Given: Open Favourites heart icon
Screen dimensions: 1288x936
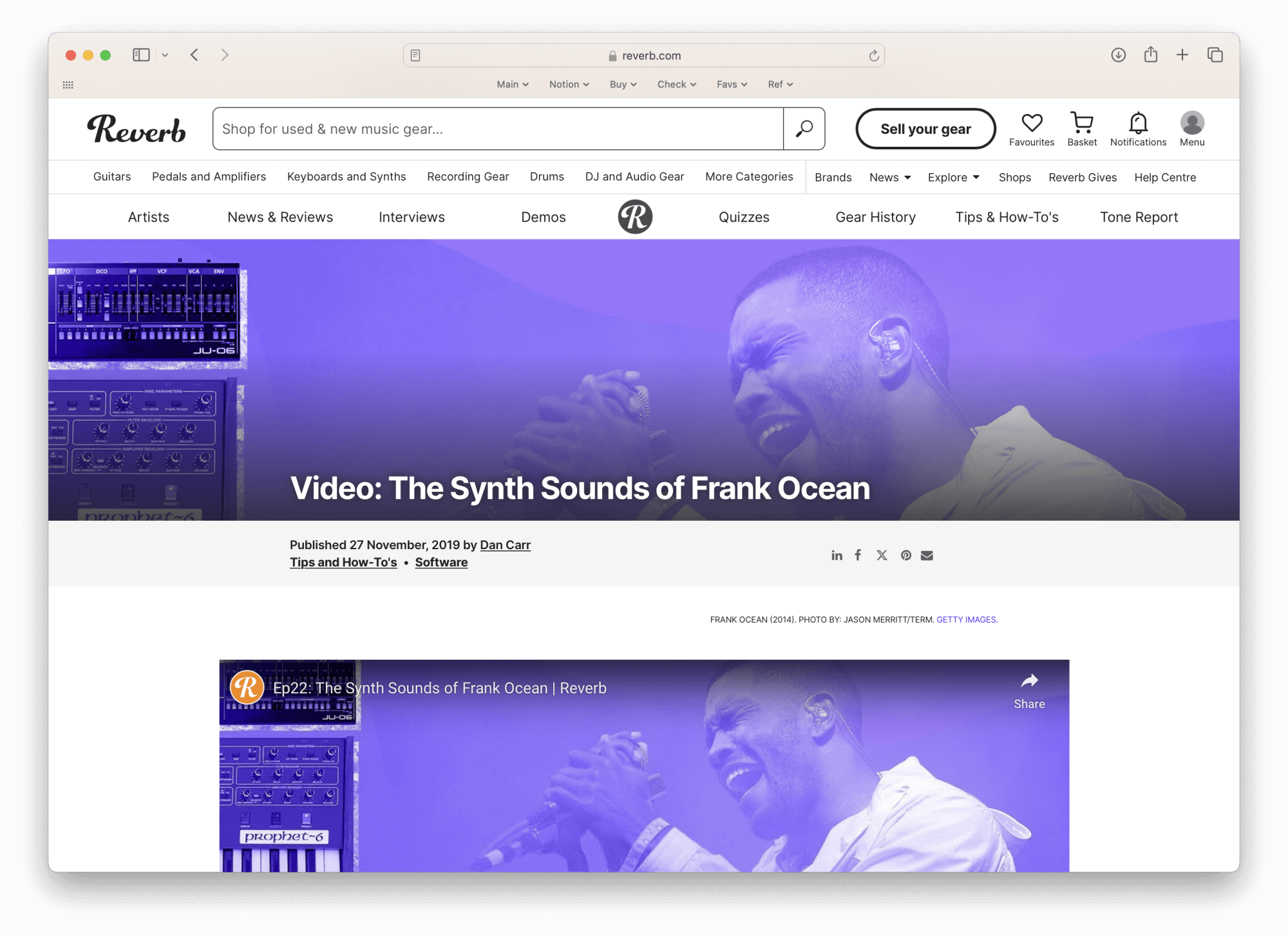Looking at the screenshot, I should pyautogui.click(x=1032, y=129).
